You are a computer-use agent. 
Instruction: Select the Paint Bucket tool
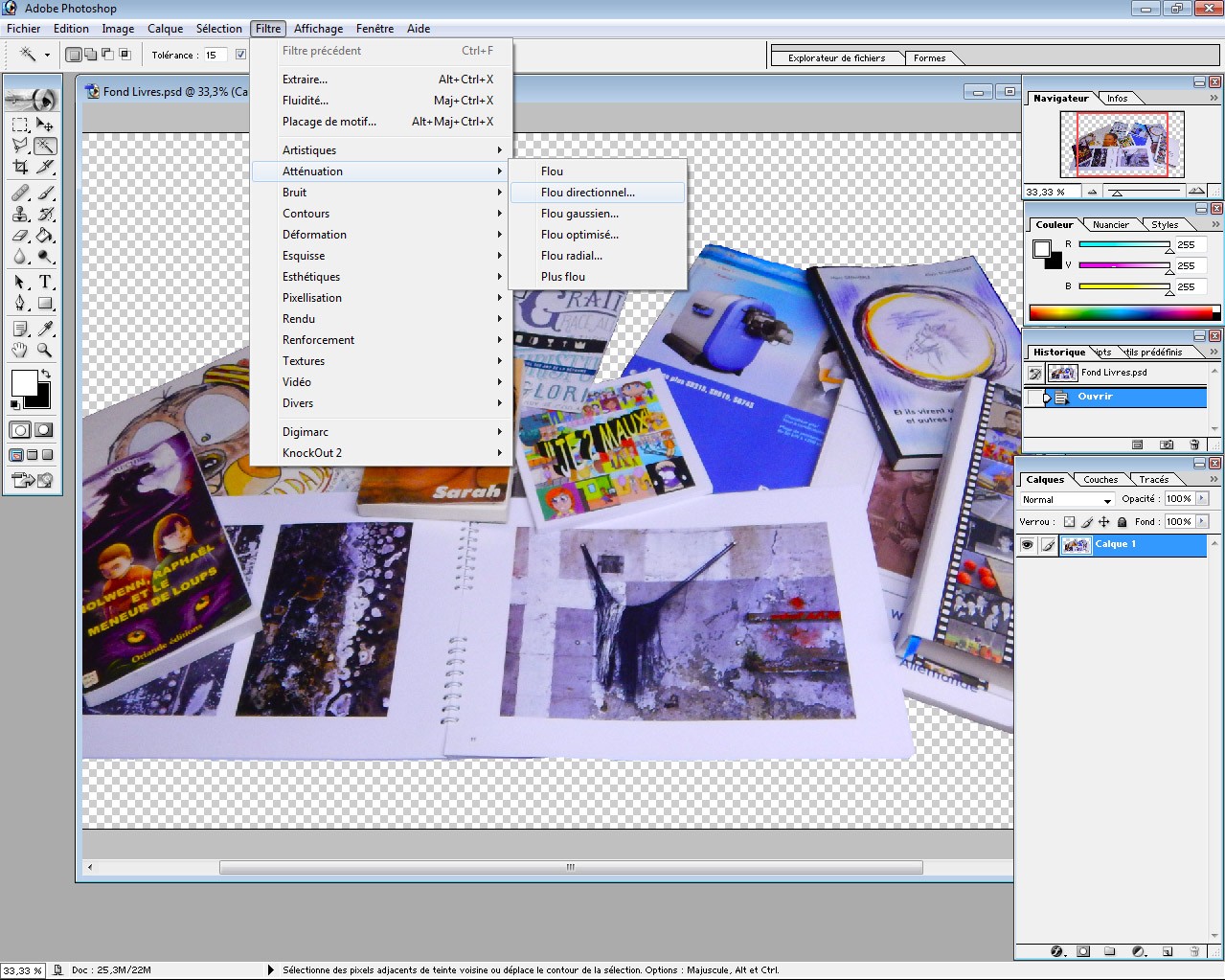tap(45, 236)
